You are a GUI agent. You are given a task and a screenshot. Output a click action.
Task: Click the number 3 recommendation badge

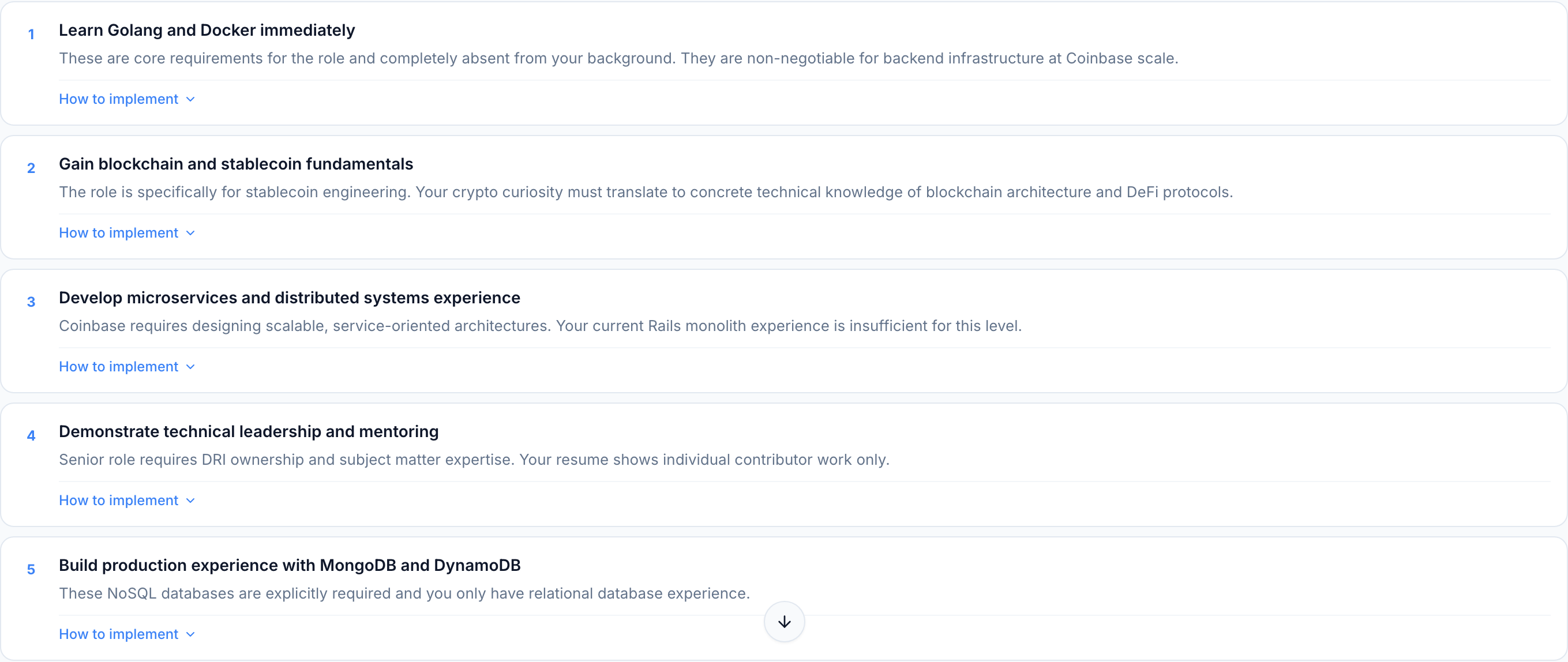tap(31, 302)
